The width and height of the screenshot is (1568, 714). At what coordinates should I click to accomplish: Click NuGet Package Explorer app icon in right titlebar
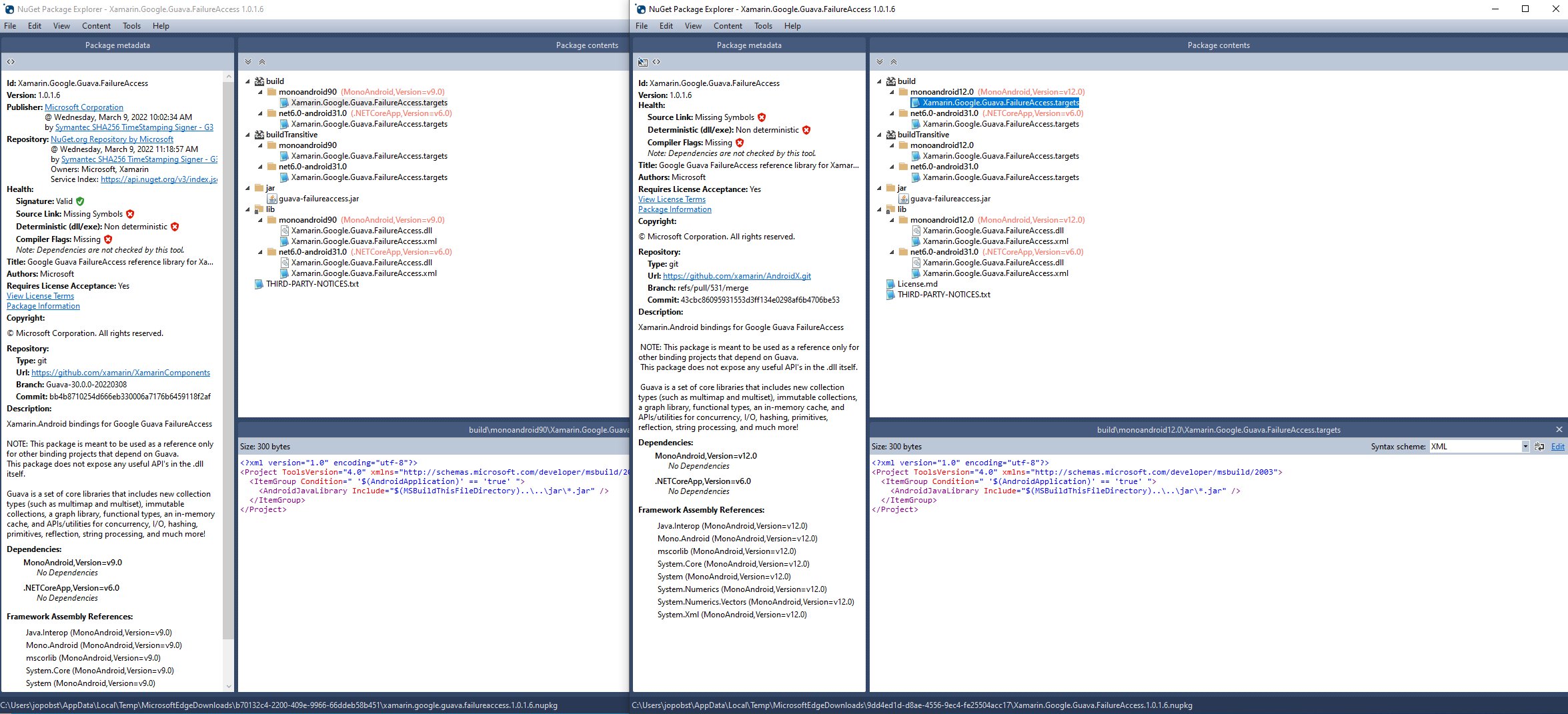coord(640,9)
